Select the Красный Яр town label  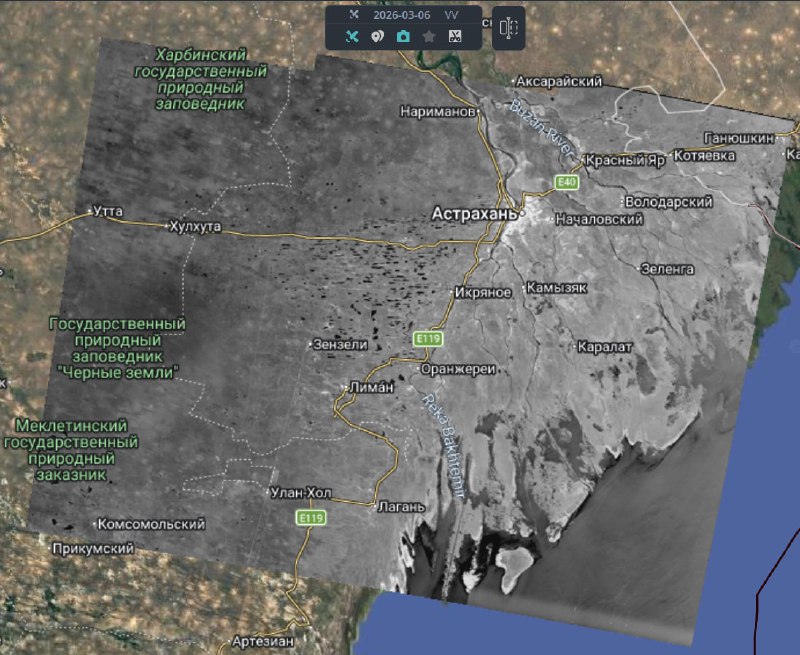[x=625, y=160]
